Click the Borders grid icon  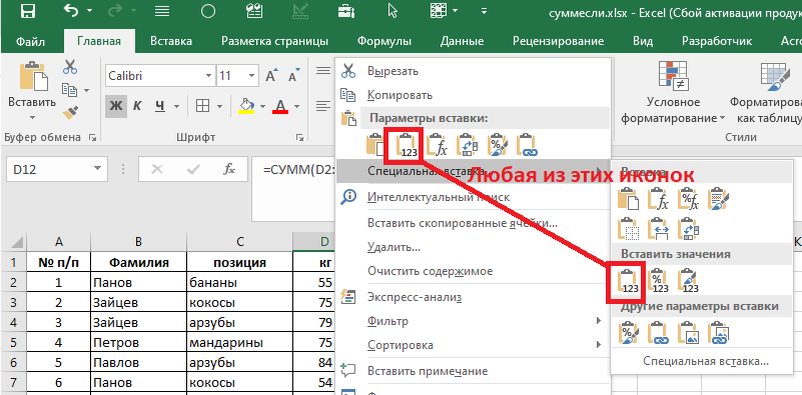(x=203, y=106)
